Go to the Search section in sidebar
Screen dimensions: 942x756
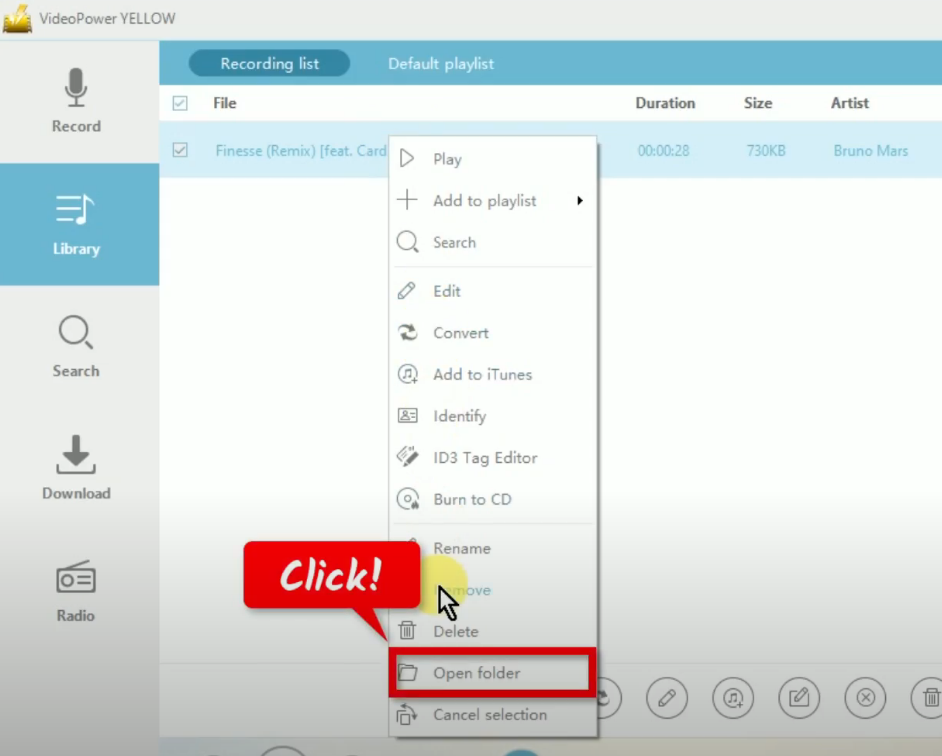[x=76, y=346]
